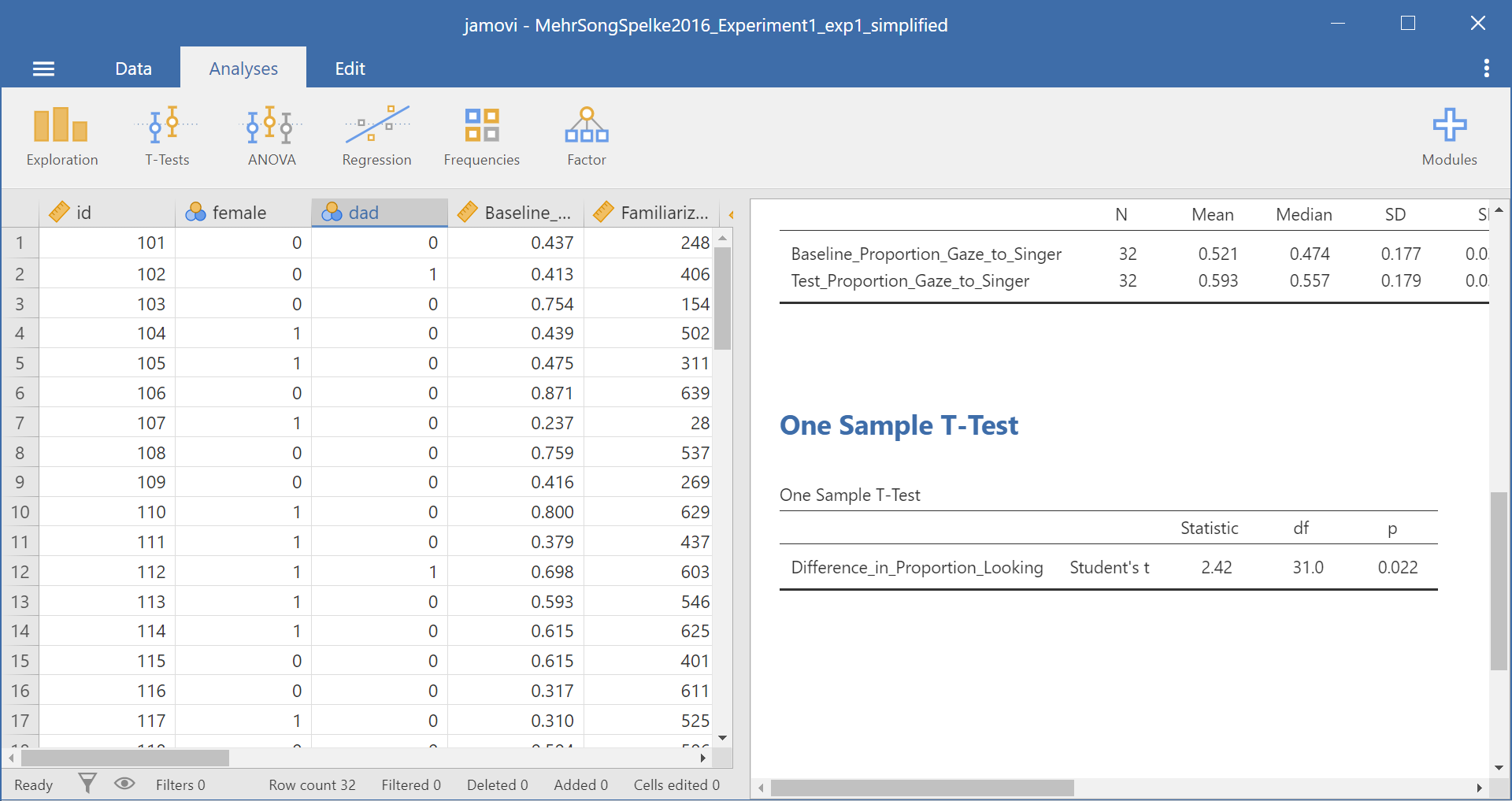This screenshot has height=801, width=1512.
Task: Open the Frequencies analysis menu
Action: tap(481, 136)
